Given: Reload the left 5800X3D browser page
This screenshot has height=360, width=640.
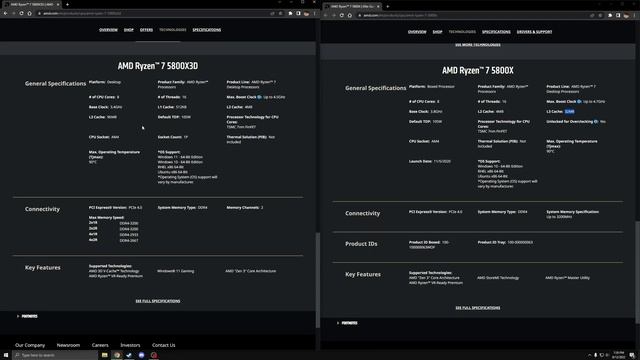Looking at the screenshot, I should coord(21,13).
